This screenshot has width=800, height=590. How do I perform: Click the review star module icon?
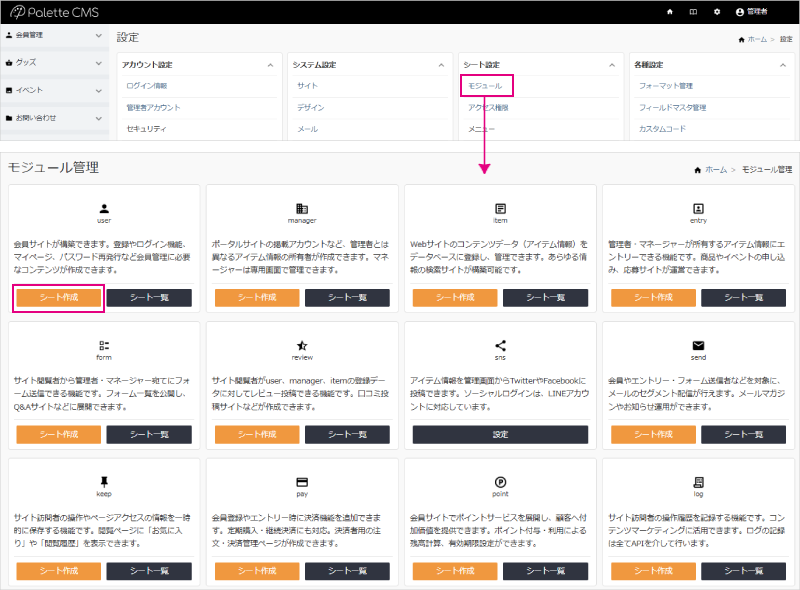[x=302, y=344]
